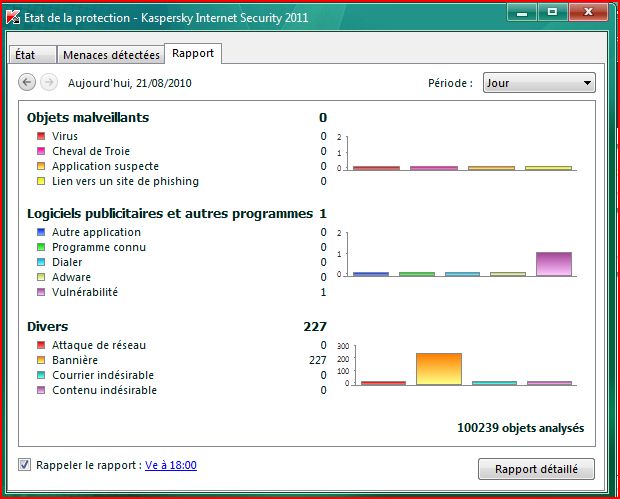This screenshot has width=620, height=499.
Task: Switch to the Menaces détectées tab
Action: click(x=111, y=55)
